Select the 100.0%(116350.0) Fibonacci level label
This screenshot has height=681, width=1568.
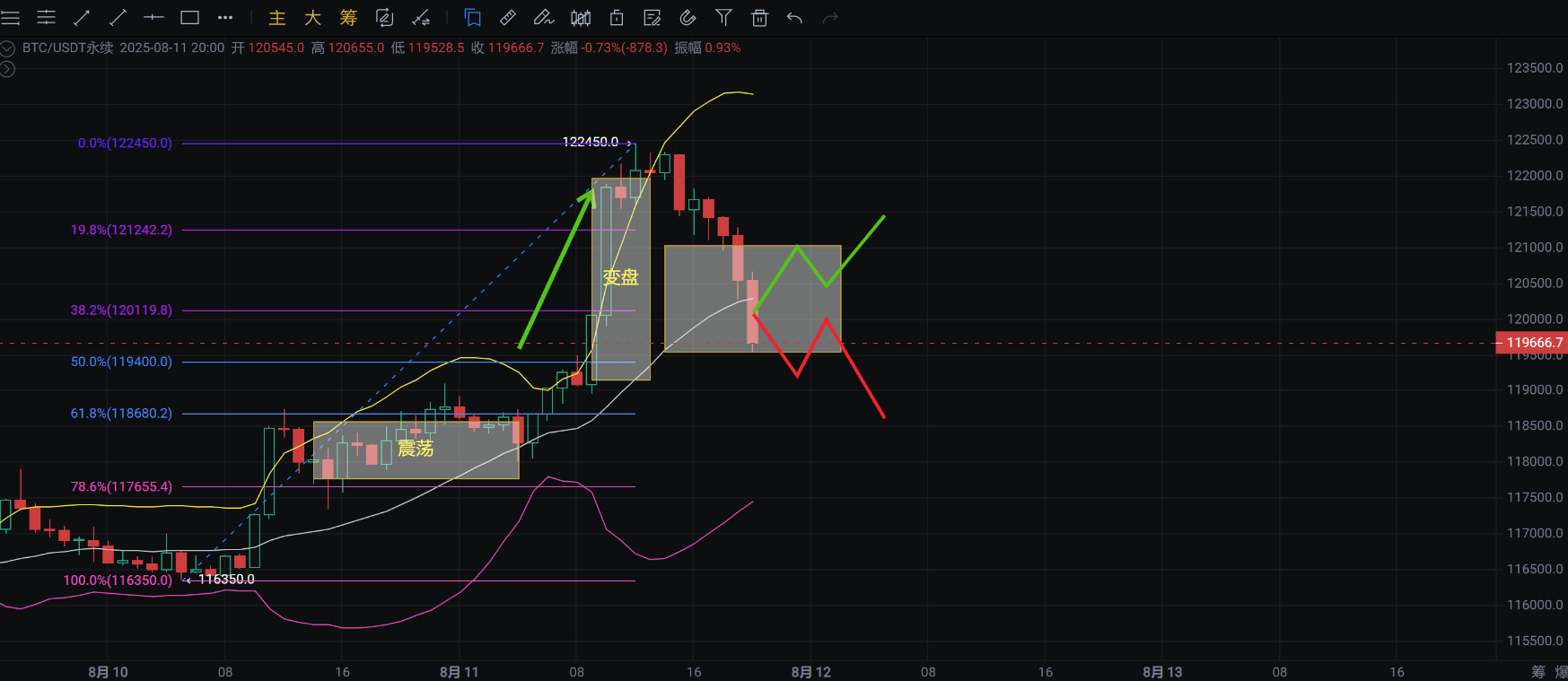pyautogui.click(x=118, y=580)
